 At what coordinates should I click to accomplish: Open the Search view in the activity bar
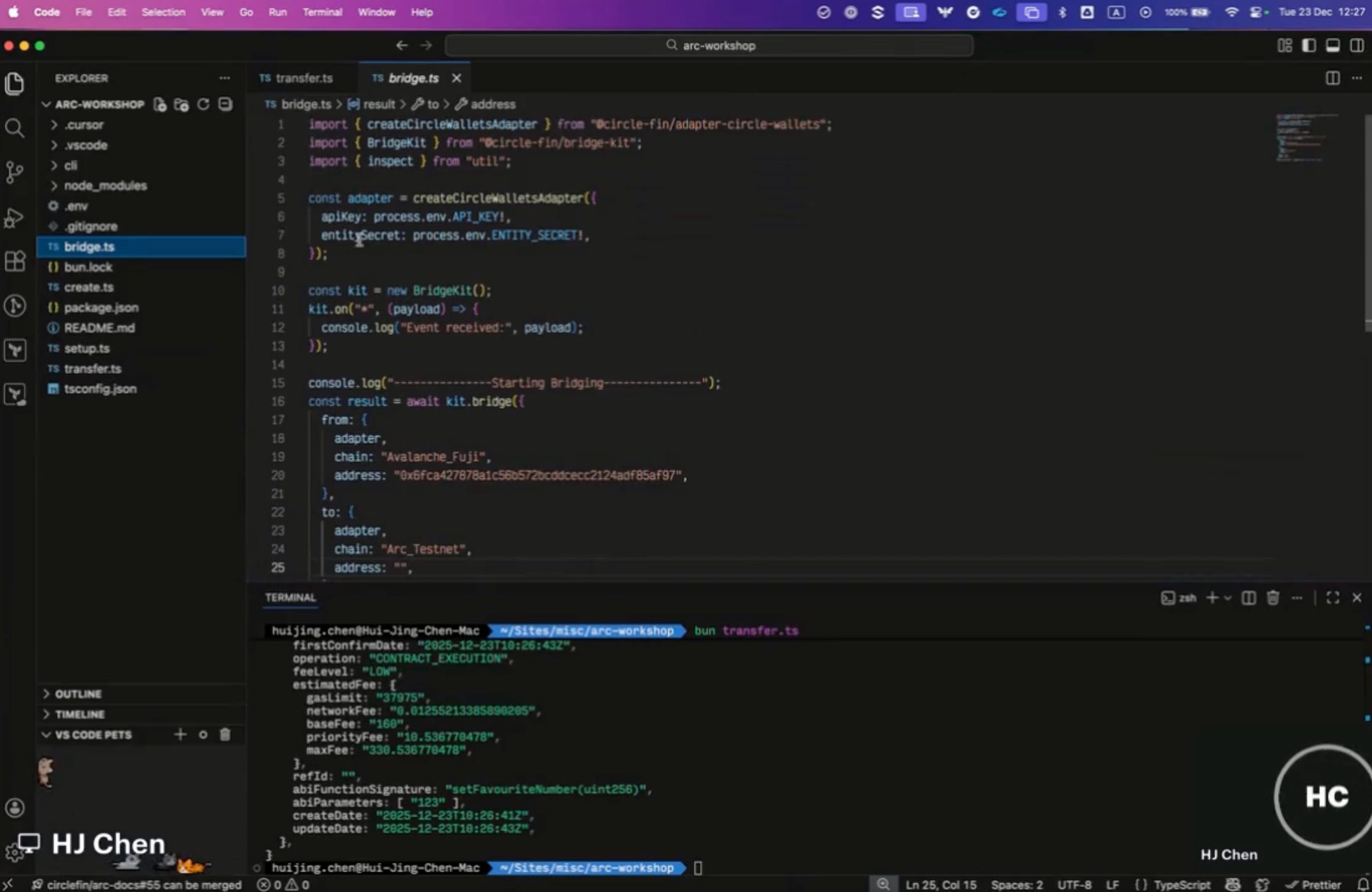[15, 128]
